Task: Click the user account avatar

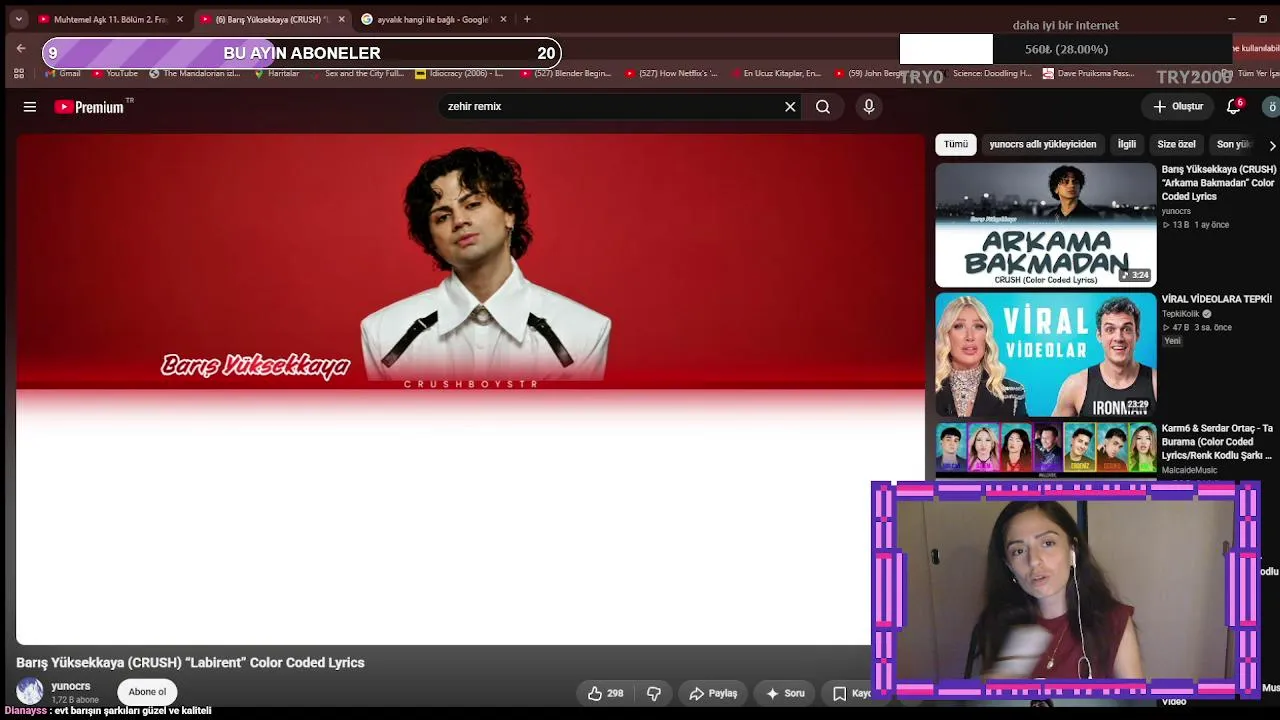Action: (1272, 107)
